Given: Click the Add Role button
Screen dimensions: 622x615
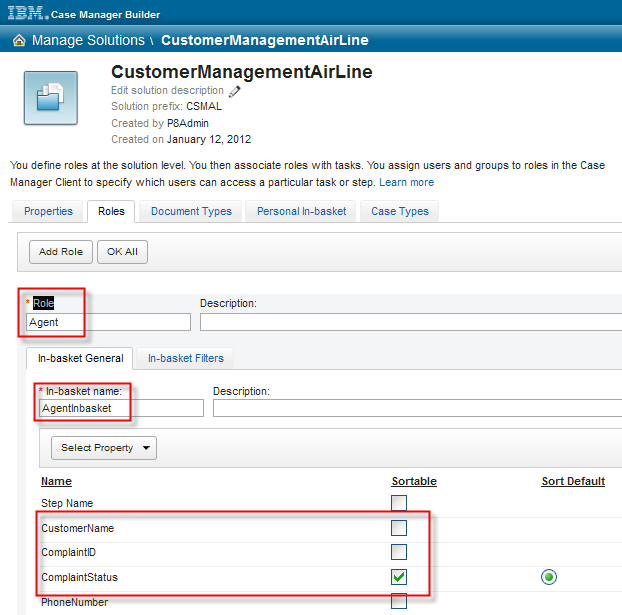Looking at the screenshot, I should coord(61,252).
